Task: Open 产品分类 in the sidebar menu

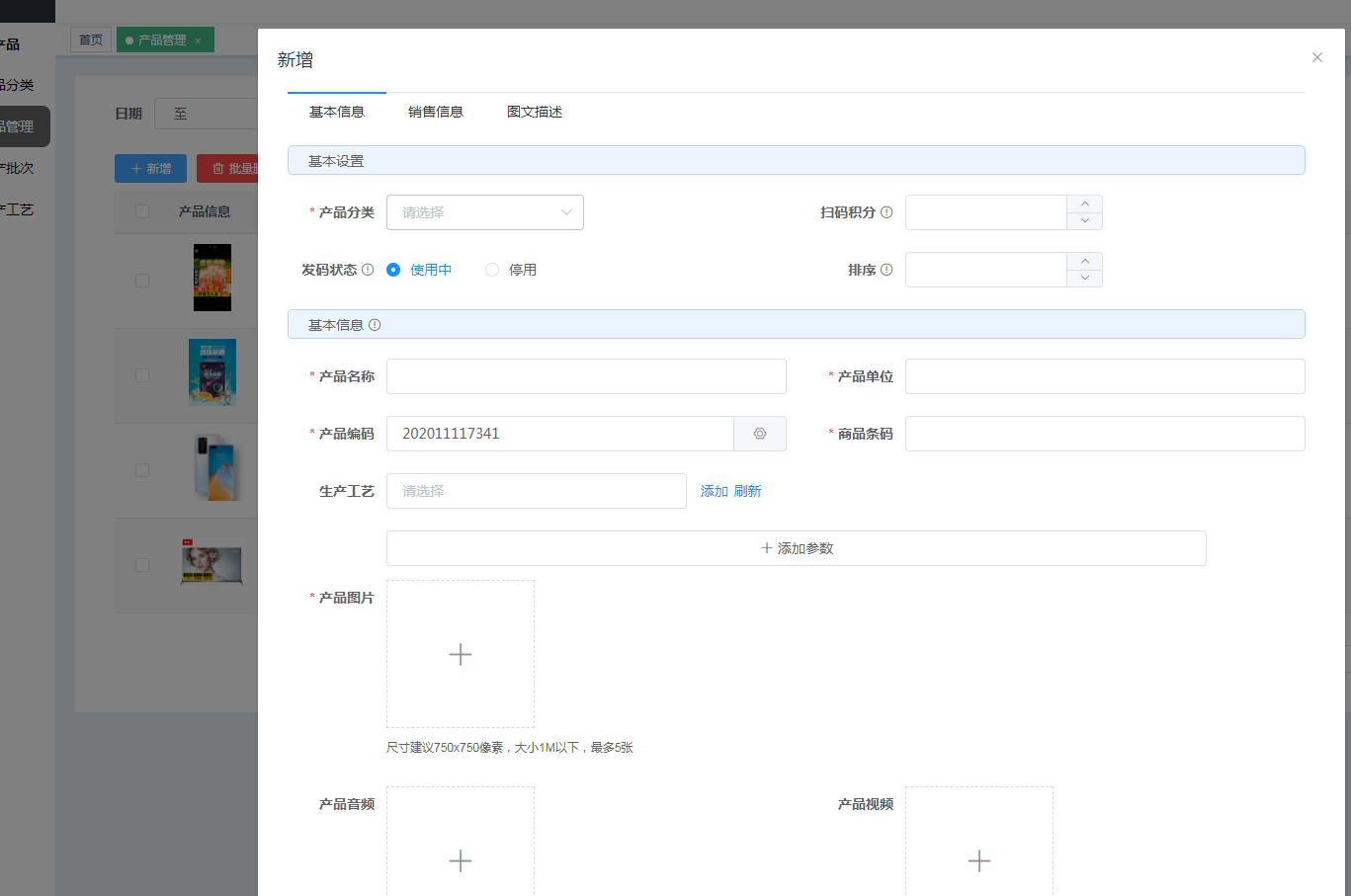Action: coord(17,85)
